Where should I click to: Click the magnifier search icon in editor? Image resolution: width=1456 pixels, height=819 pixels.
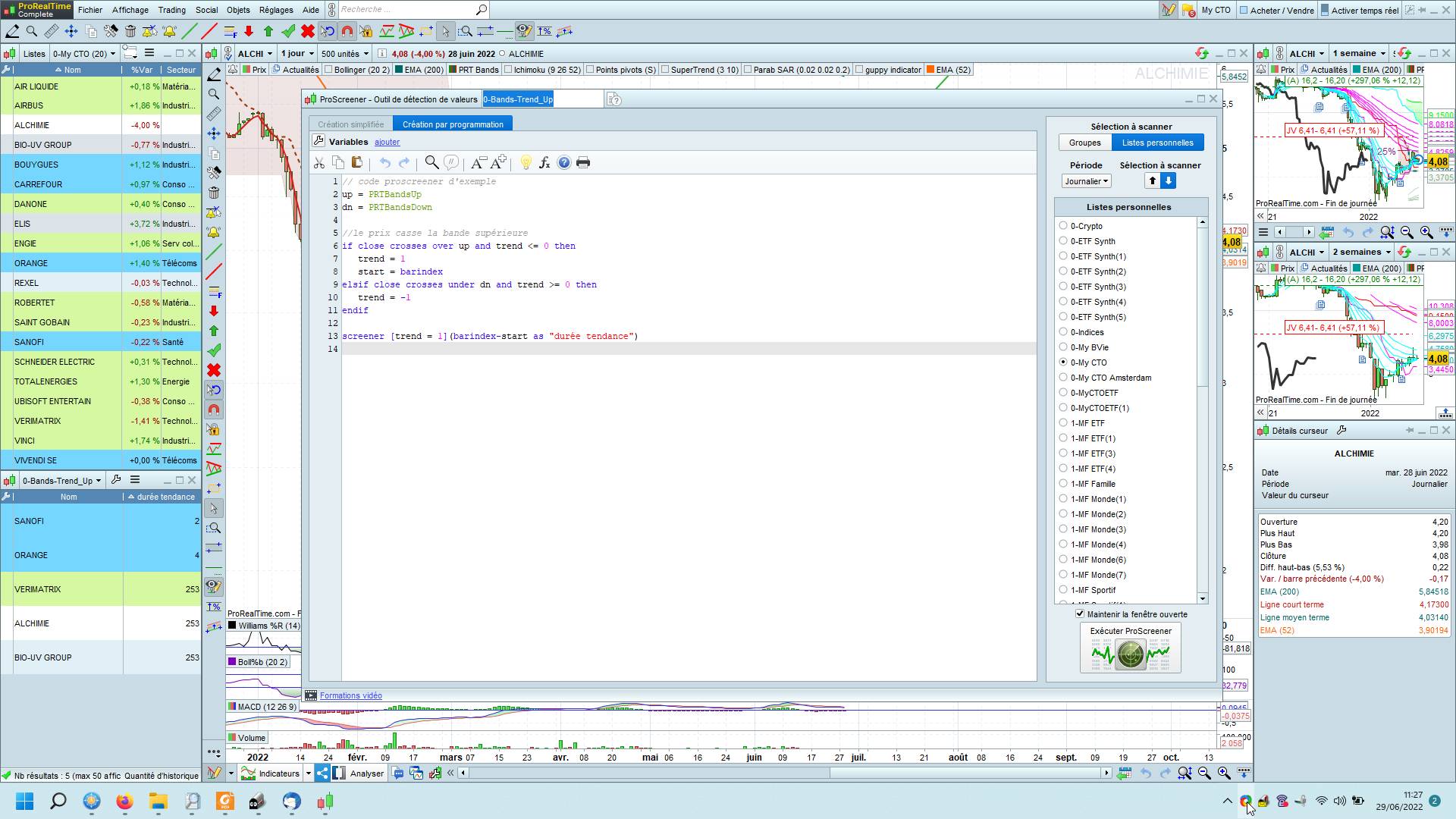click(x=431, y=162)
